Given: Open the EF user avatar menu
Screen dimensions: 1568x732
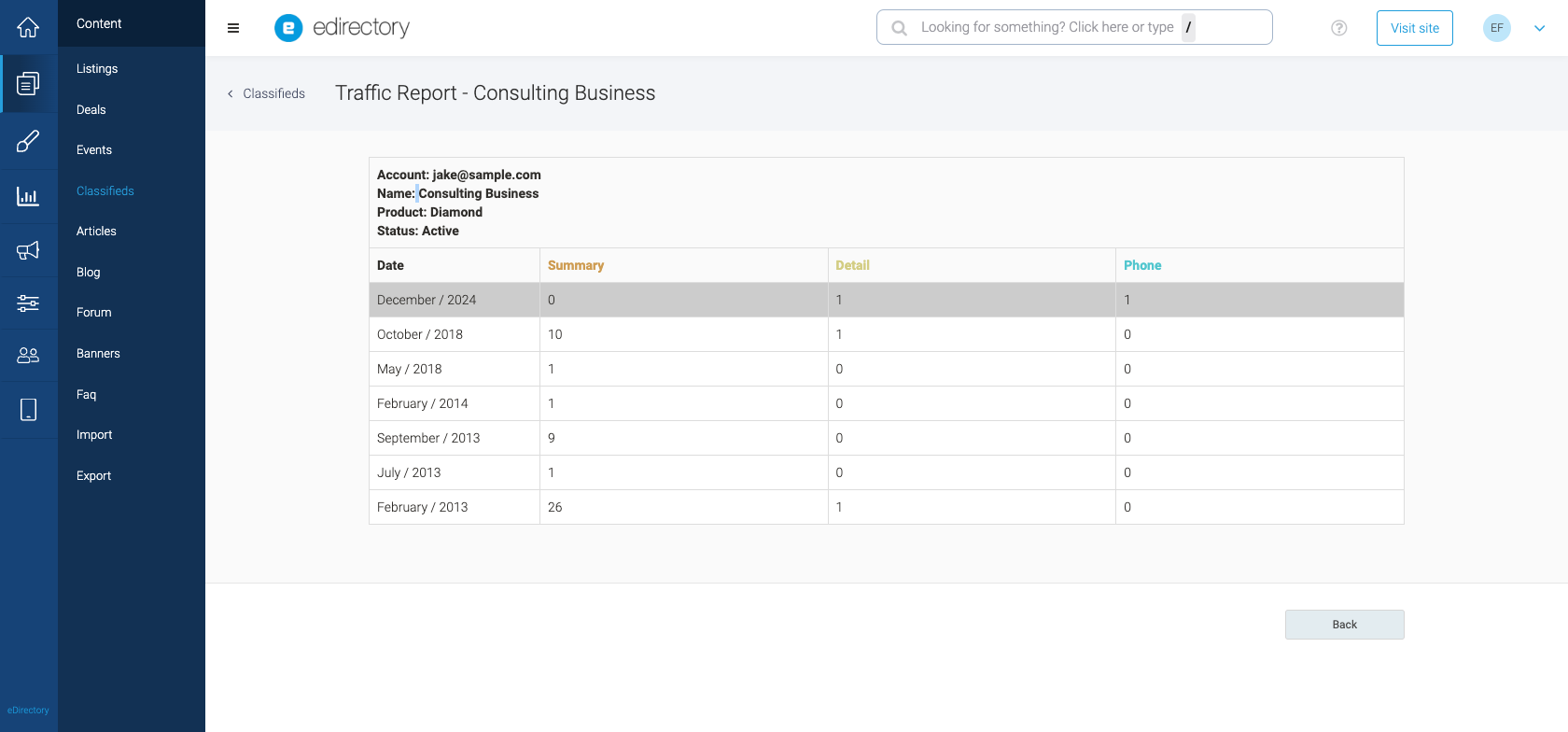Looking at the screenshot, I should (1497, 28).
